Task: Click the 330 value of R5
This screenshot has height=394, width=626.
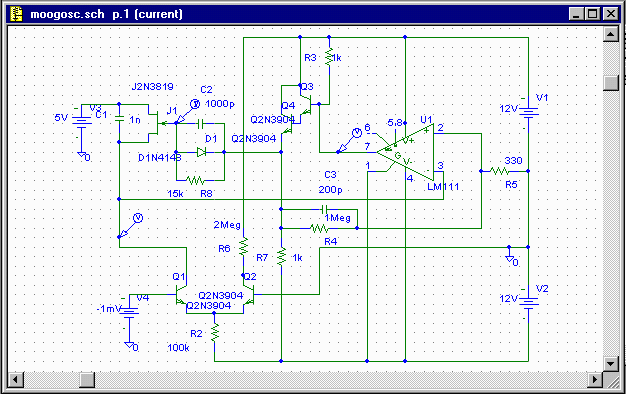Action: (513, 160)
